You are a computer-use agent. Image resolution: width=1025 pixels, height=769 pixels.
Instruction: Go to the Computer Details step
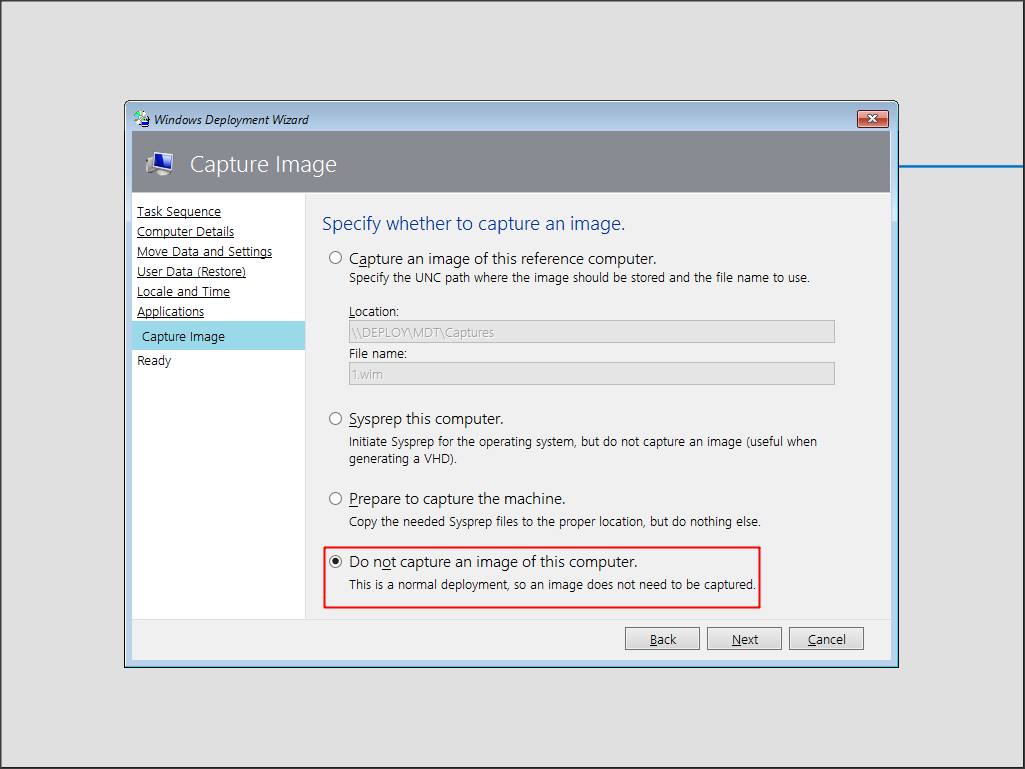185,232
